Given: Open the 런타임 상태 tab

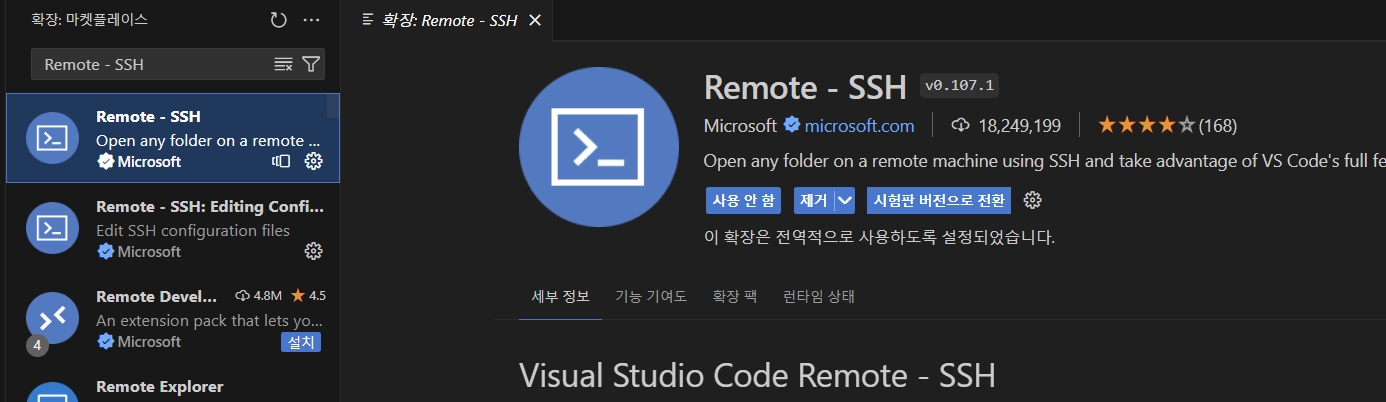Looking at the screenshot, I should (819, 297).
